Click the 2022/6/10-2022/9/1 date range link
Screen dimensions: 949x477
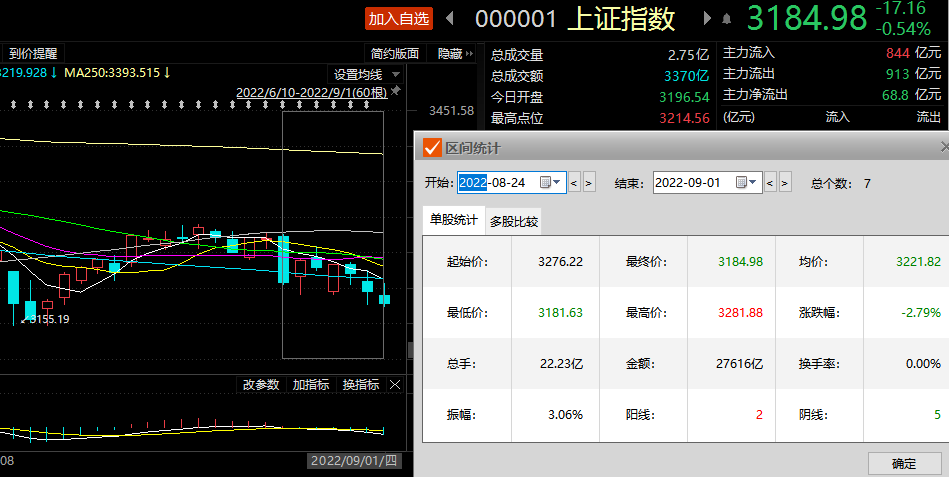point(311,92)
